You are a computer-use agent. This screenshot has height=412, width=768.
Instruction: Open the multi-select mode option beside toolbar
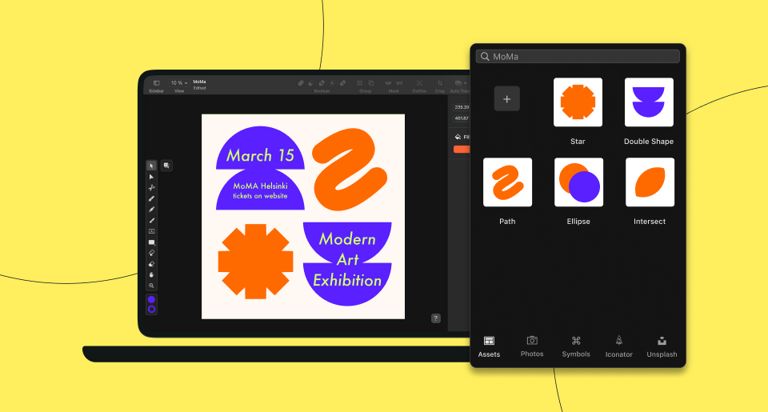(x=167, y=166)
